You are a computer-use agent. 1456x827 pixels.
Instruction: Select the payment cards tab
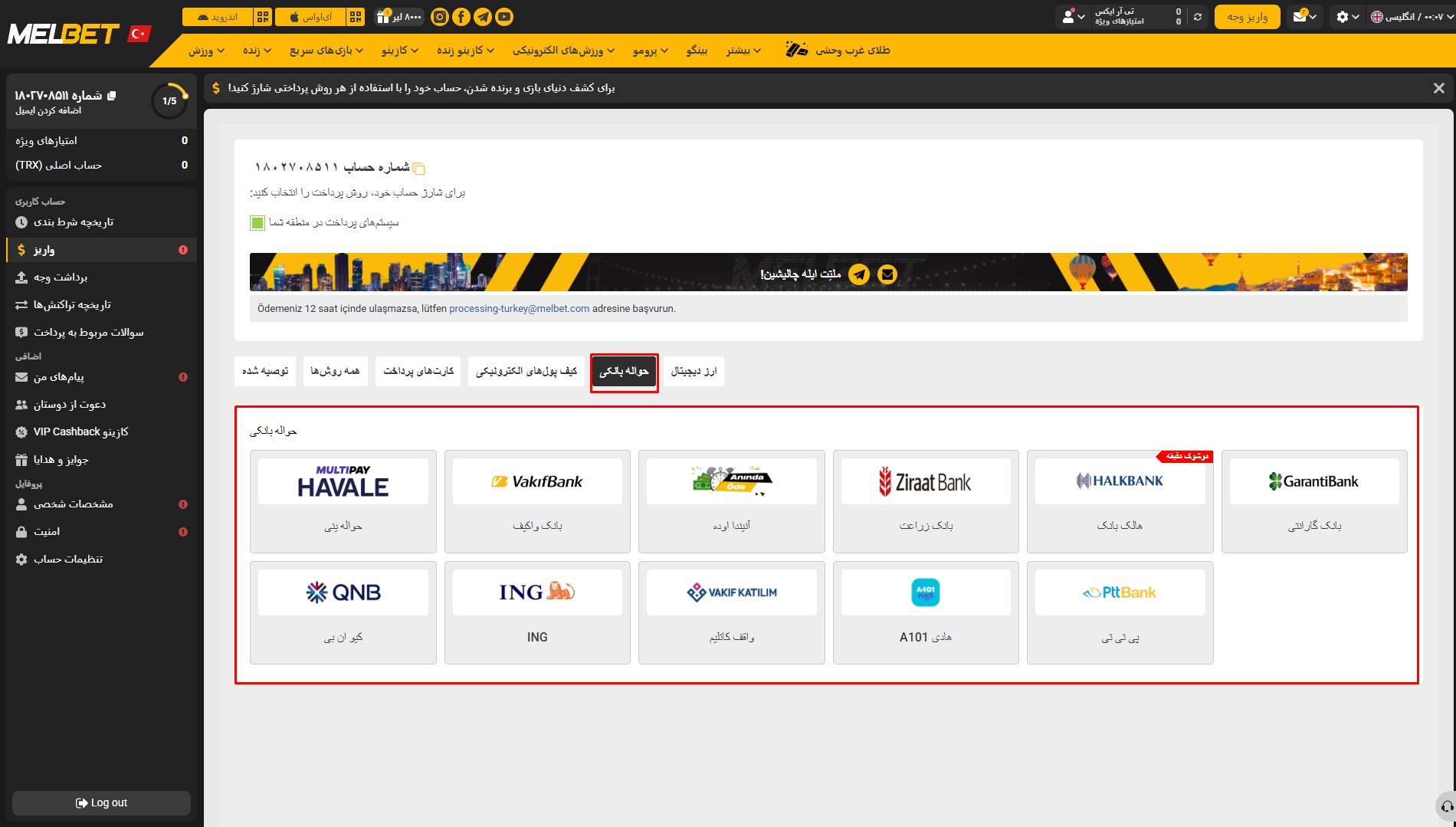pos(418,371)
